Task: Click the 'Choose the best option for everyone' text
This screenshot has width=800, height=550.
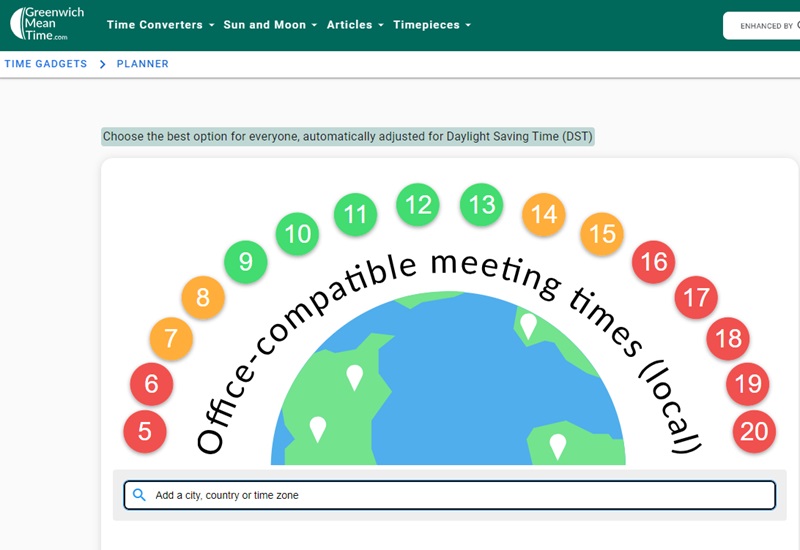Action: pyautogui.click(x=347, y=136)
